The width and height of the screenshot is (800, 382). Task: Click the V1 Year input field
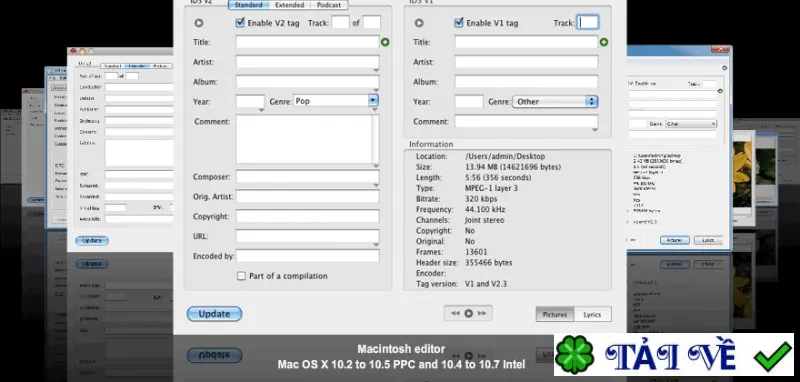(x=469, y=101)
